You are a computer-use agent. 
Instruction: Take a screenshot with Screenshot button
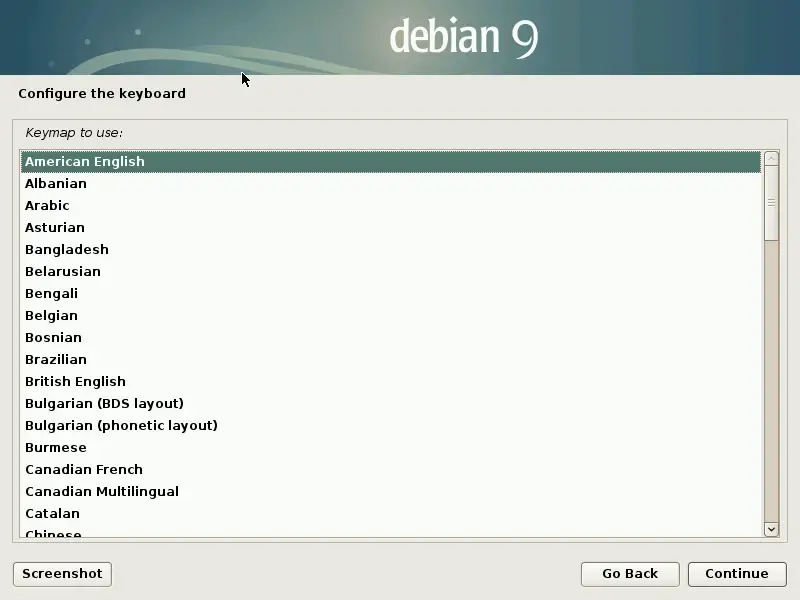62,573
